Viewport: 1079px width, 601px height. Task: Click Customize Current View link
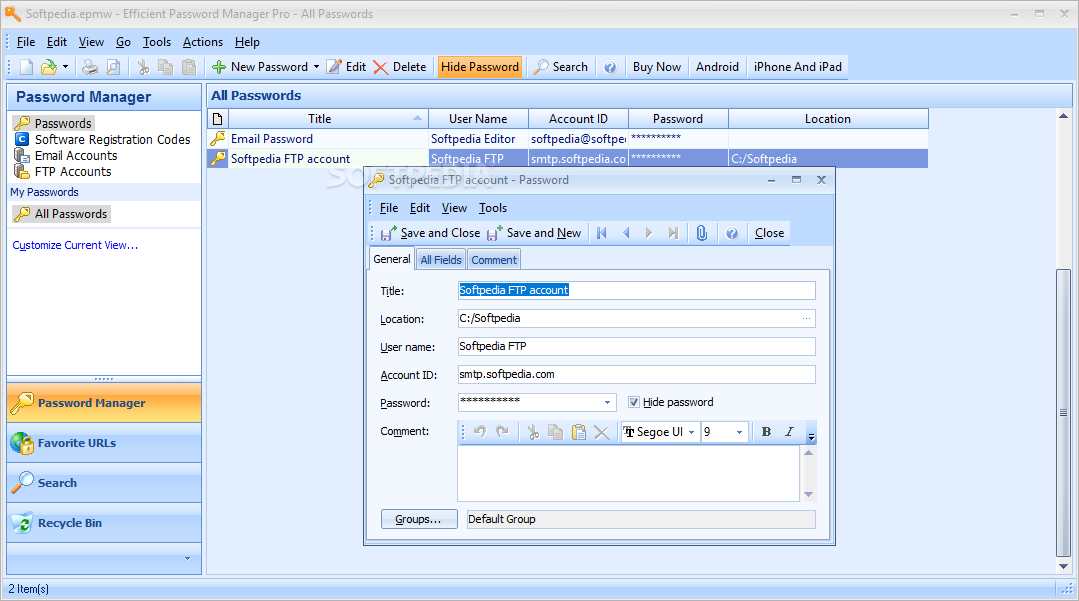coord(75,245)
